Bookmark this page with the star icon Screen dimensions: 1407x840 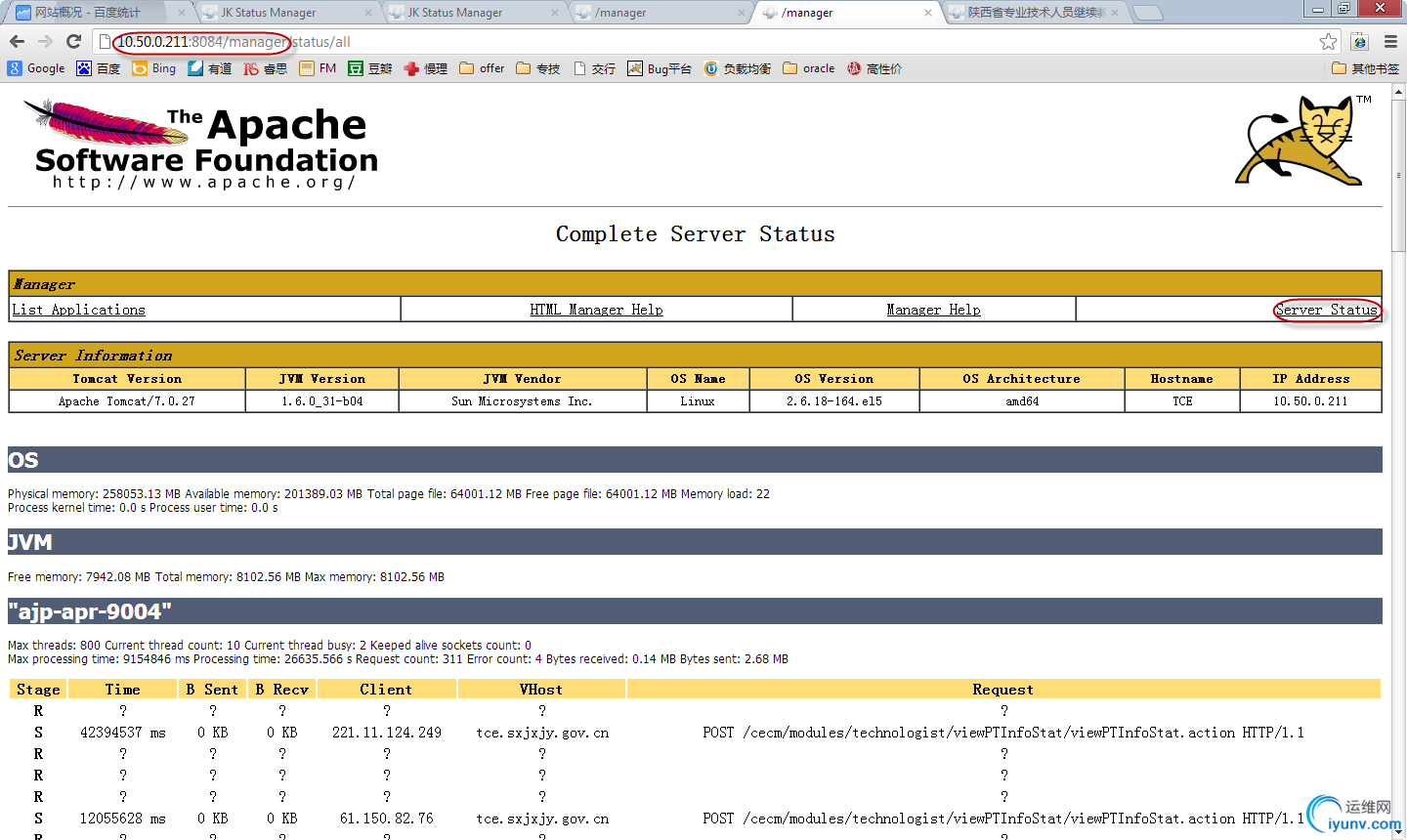coord(1328,41)
